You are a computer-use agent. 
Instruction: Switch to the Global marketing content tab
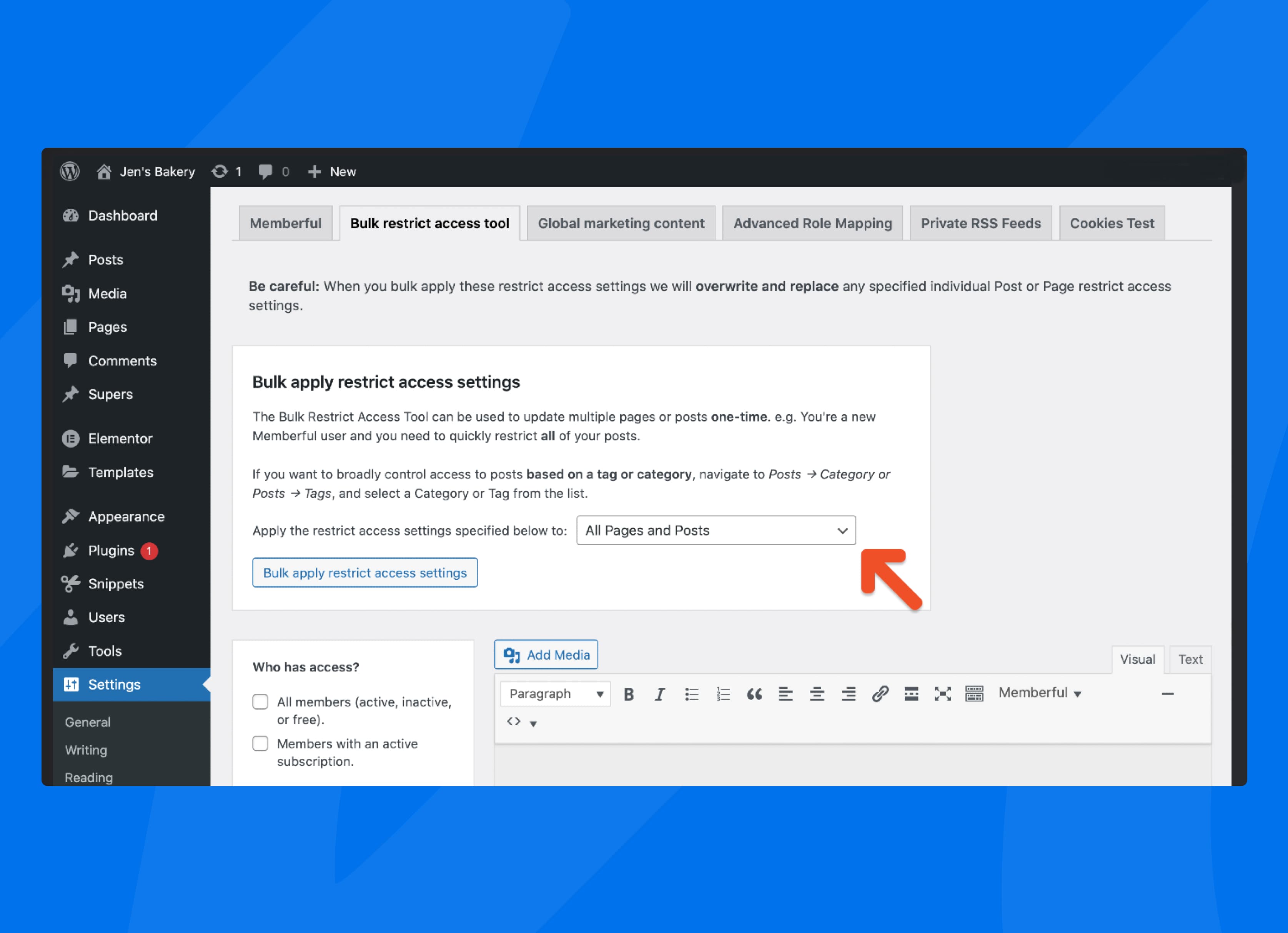pos(621,223)
